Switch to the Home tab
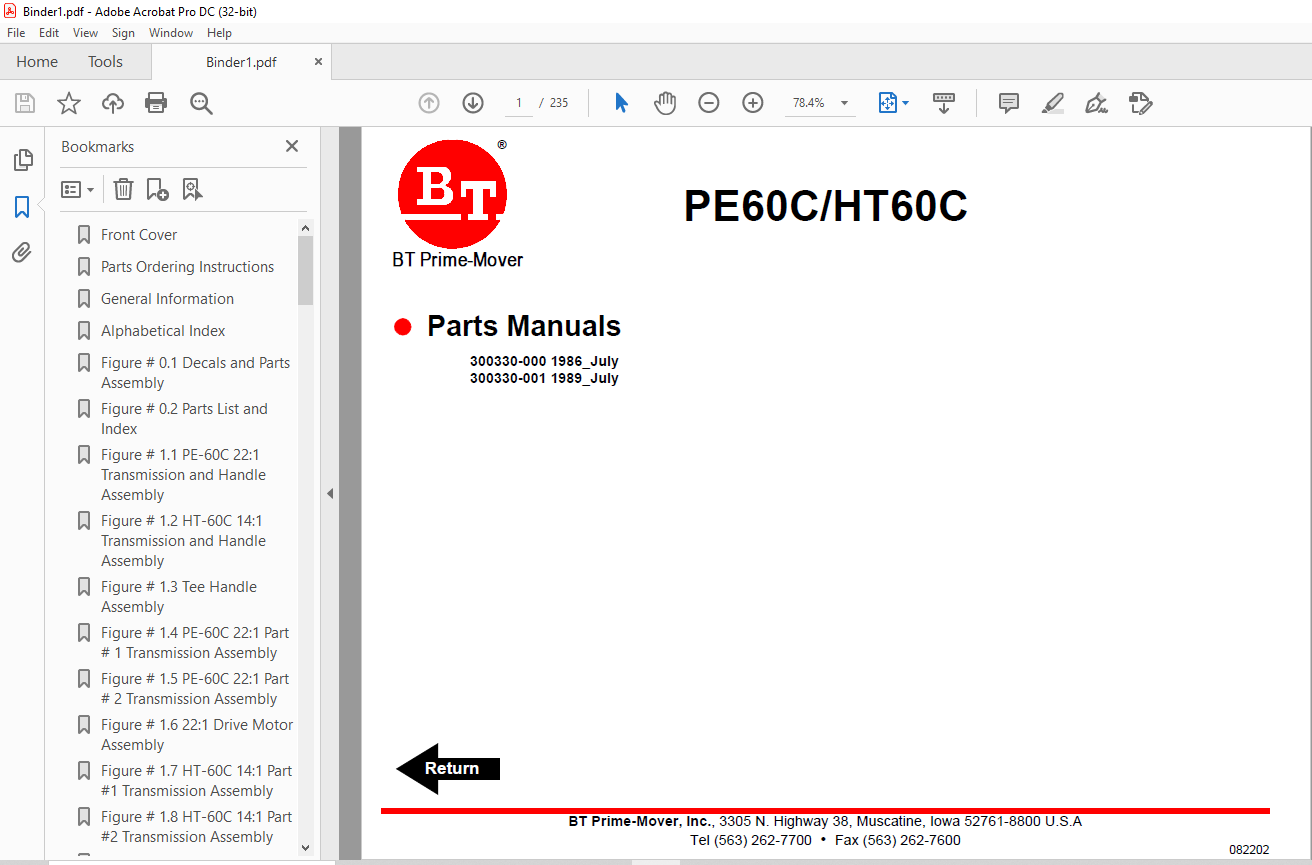 coord(37,61)
